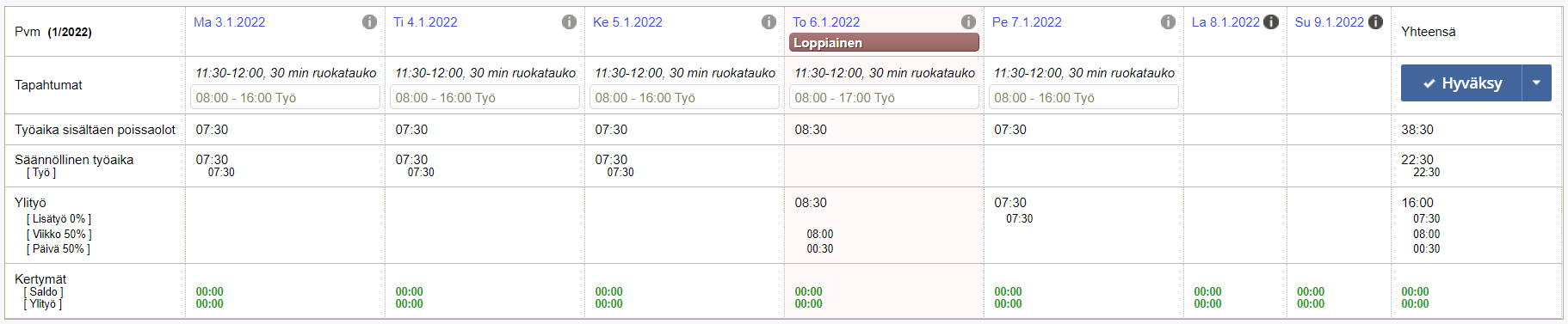Click Monday's 08:00 - 16:00 Työ entry

point(285,98)
